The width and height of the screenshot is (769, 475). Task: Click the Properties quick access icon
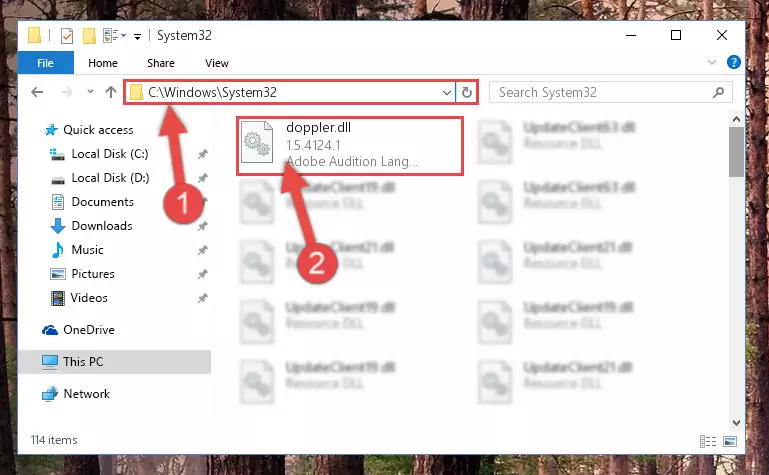pyautogui.click(x=67, y=36)
